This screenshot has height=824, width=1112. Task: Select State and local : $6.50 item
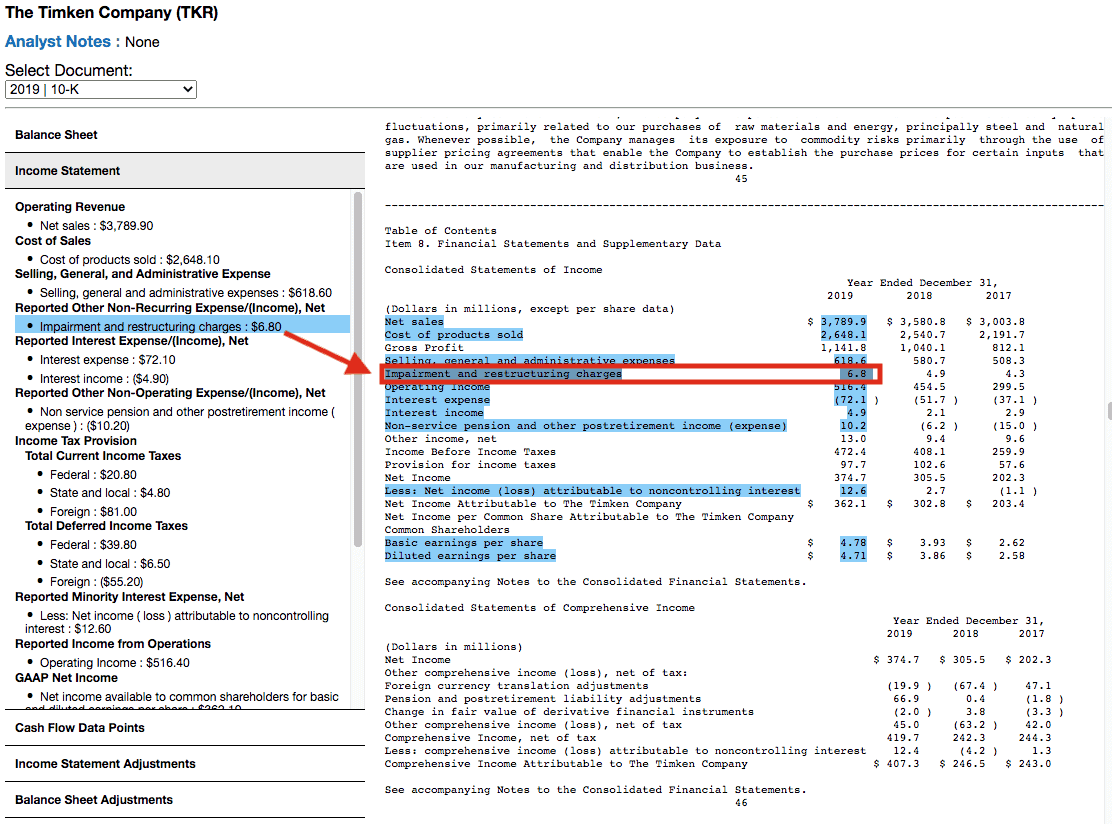coord(110,564)
